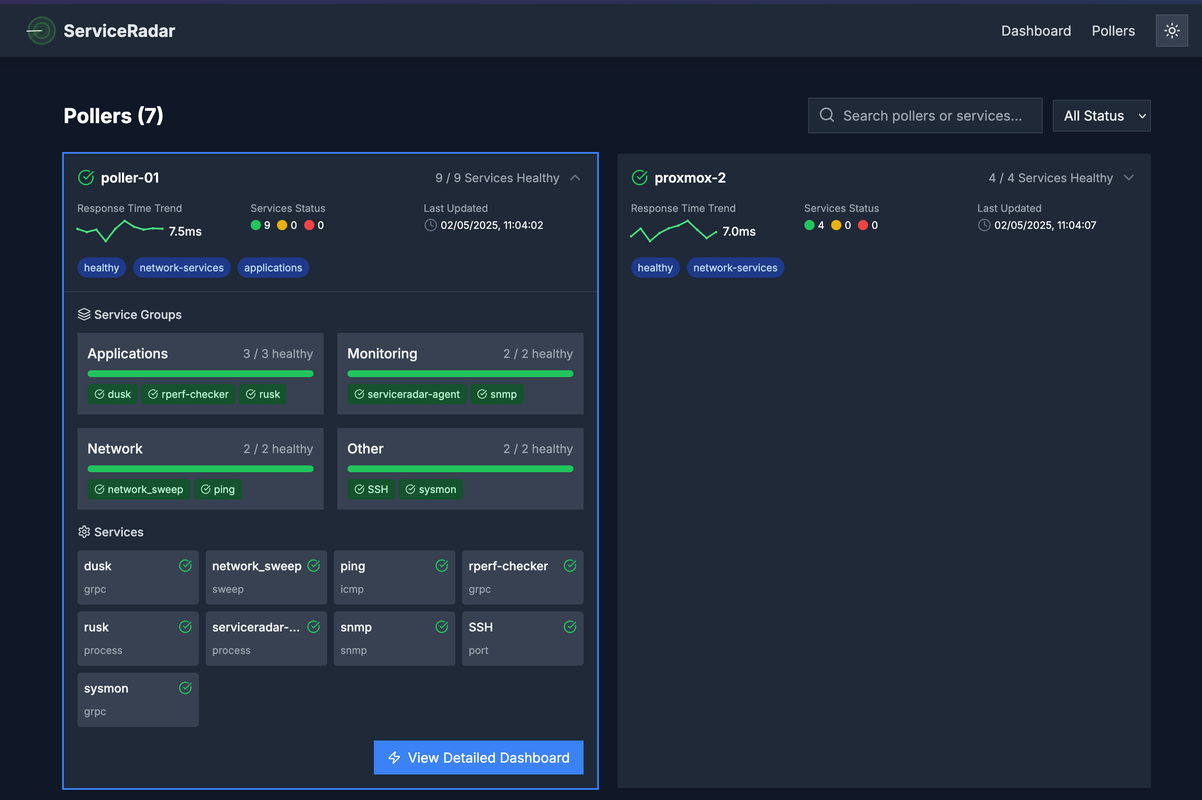Click the check icon on sysmon service tile
The width and height of the screenshot is (1202, 800).
pyautogui.click(x=185, y=688)
